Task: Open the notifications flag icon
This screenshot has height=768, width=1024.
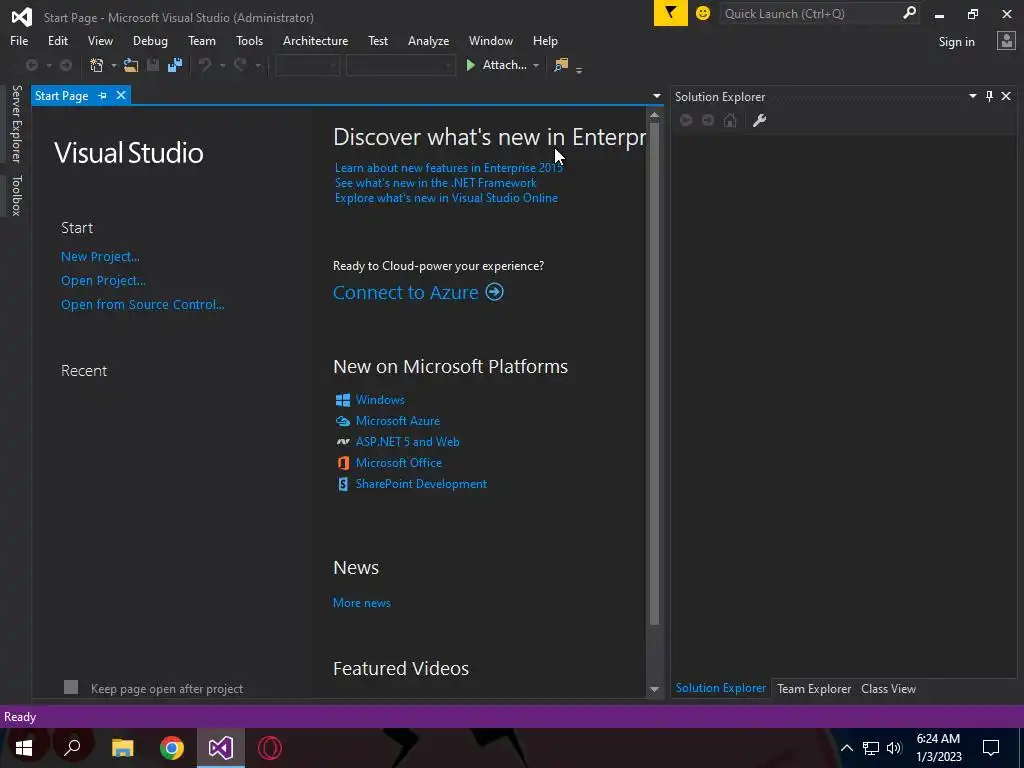Action: point(671,13)
